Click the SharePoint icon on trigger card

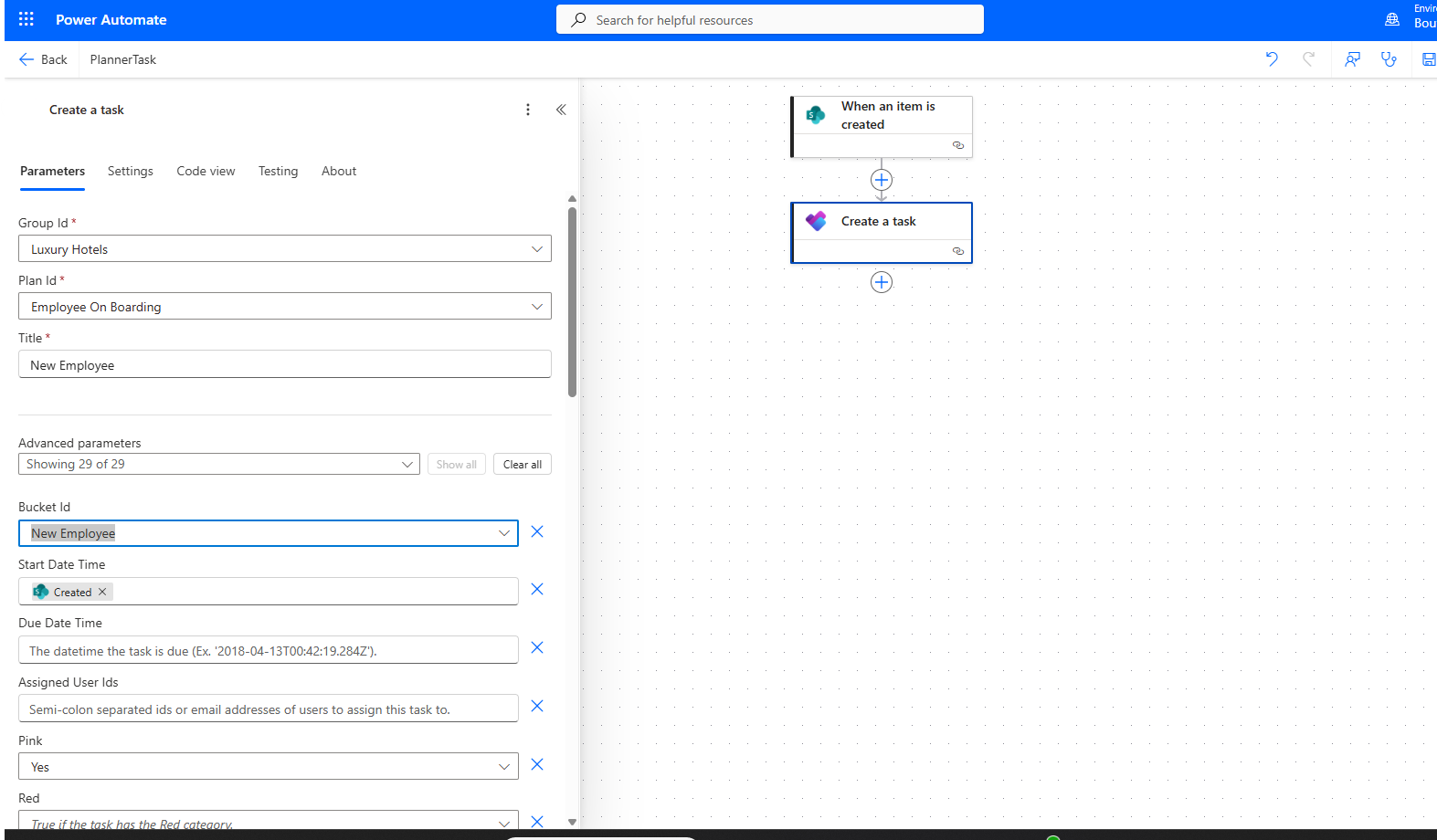[x=816, y=115]
